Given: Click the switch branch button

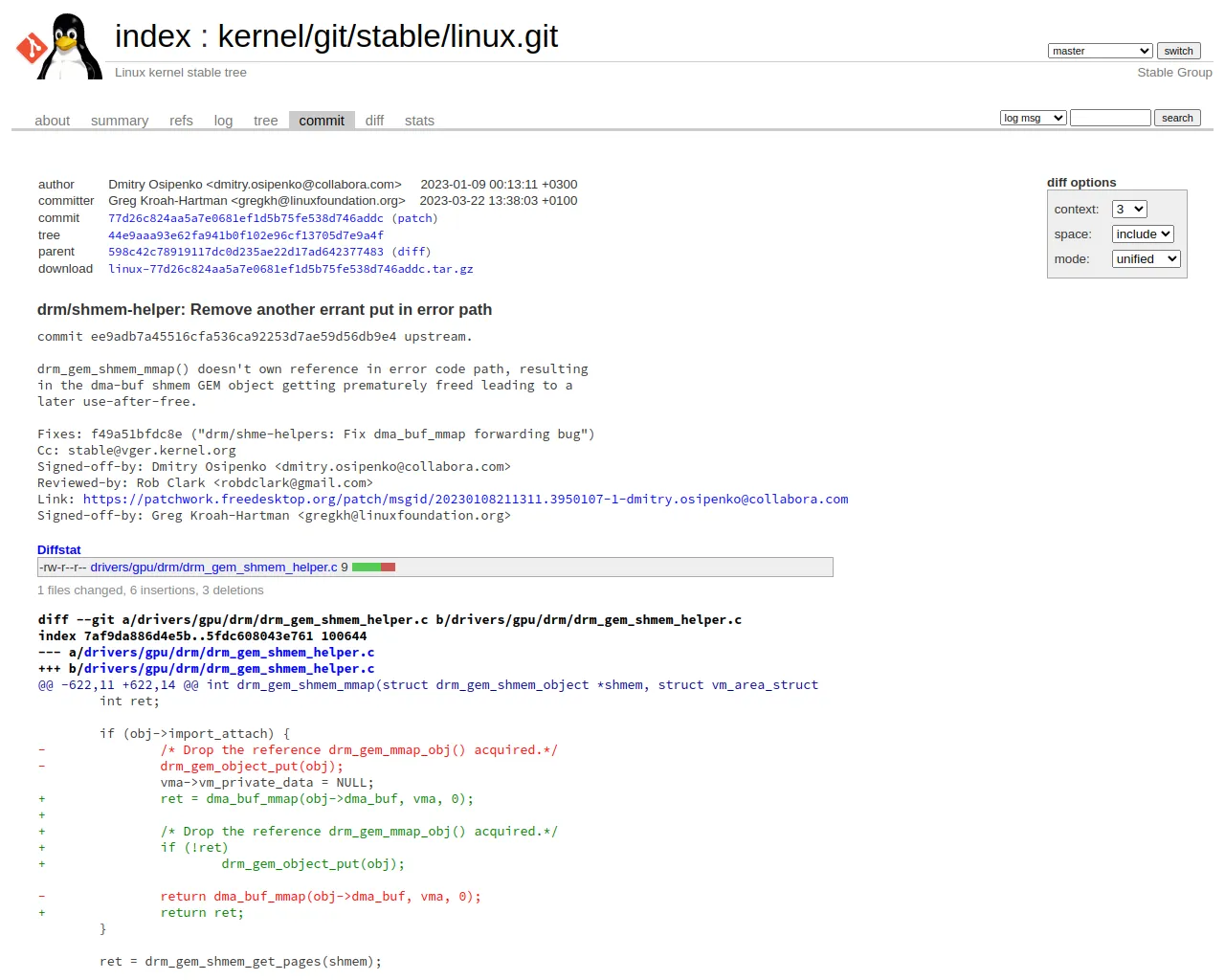Looking at the screenshot, I should click(x=1178, y=51).
